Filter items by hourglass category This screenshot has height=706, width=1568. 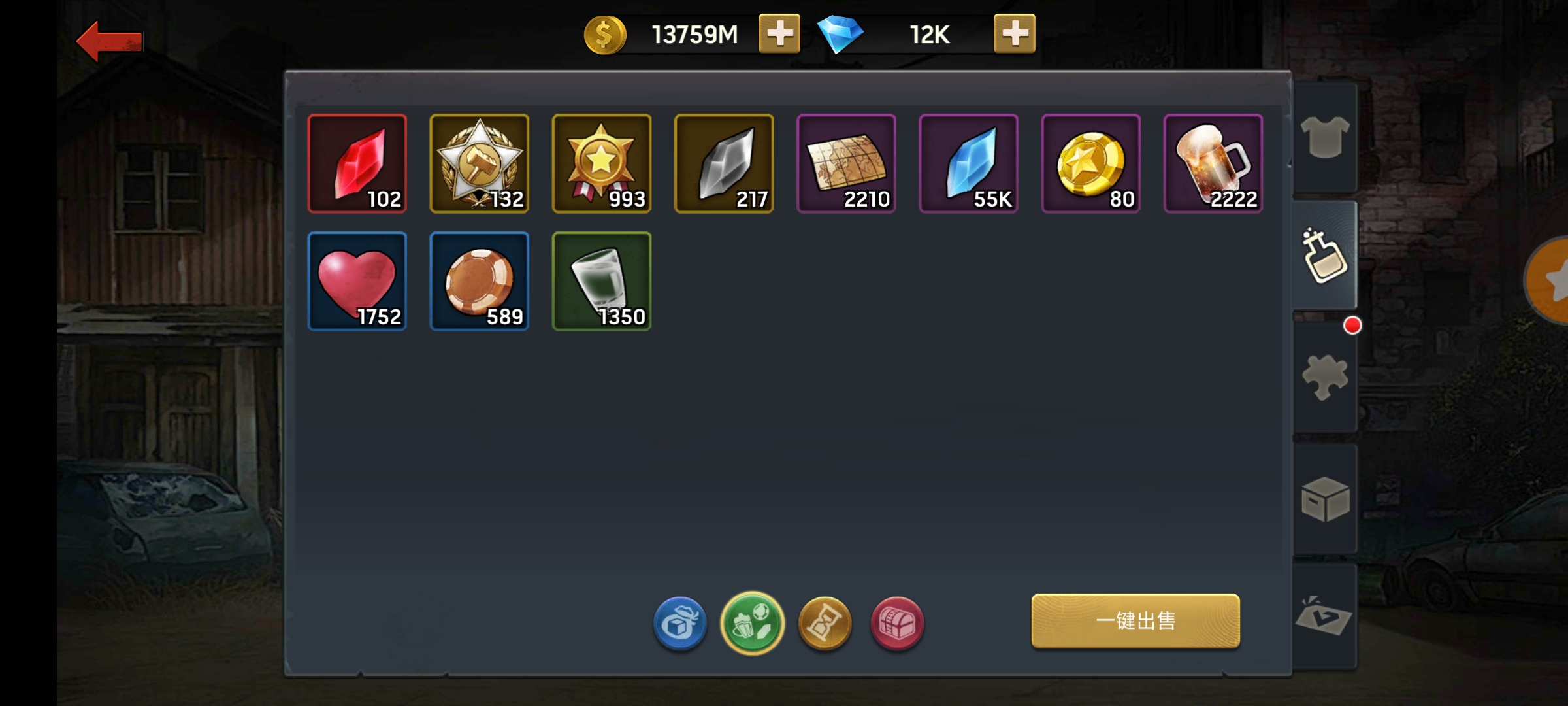[x=825, y=623]
